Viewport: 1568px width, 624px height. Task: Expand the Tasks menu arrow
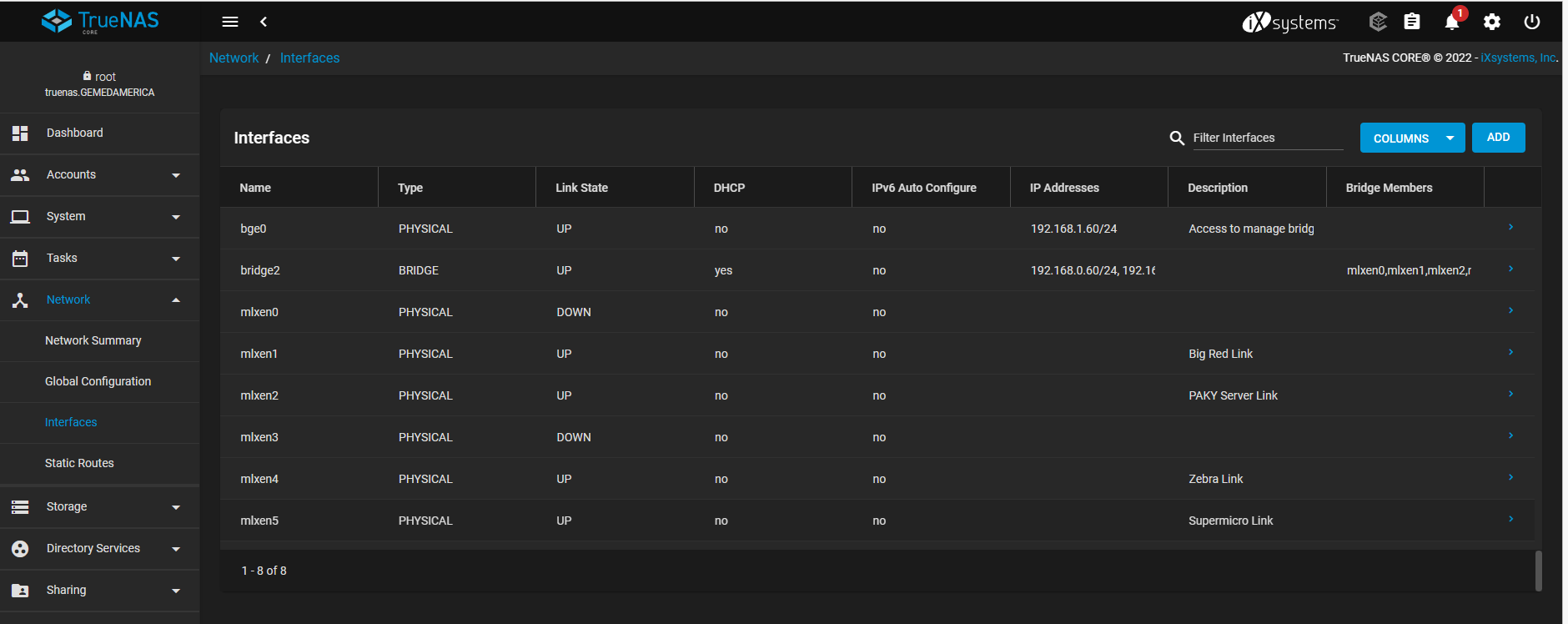(x=176, y=259)
